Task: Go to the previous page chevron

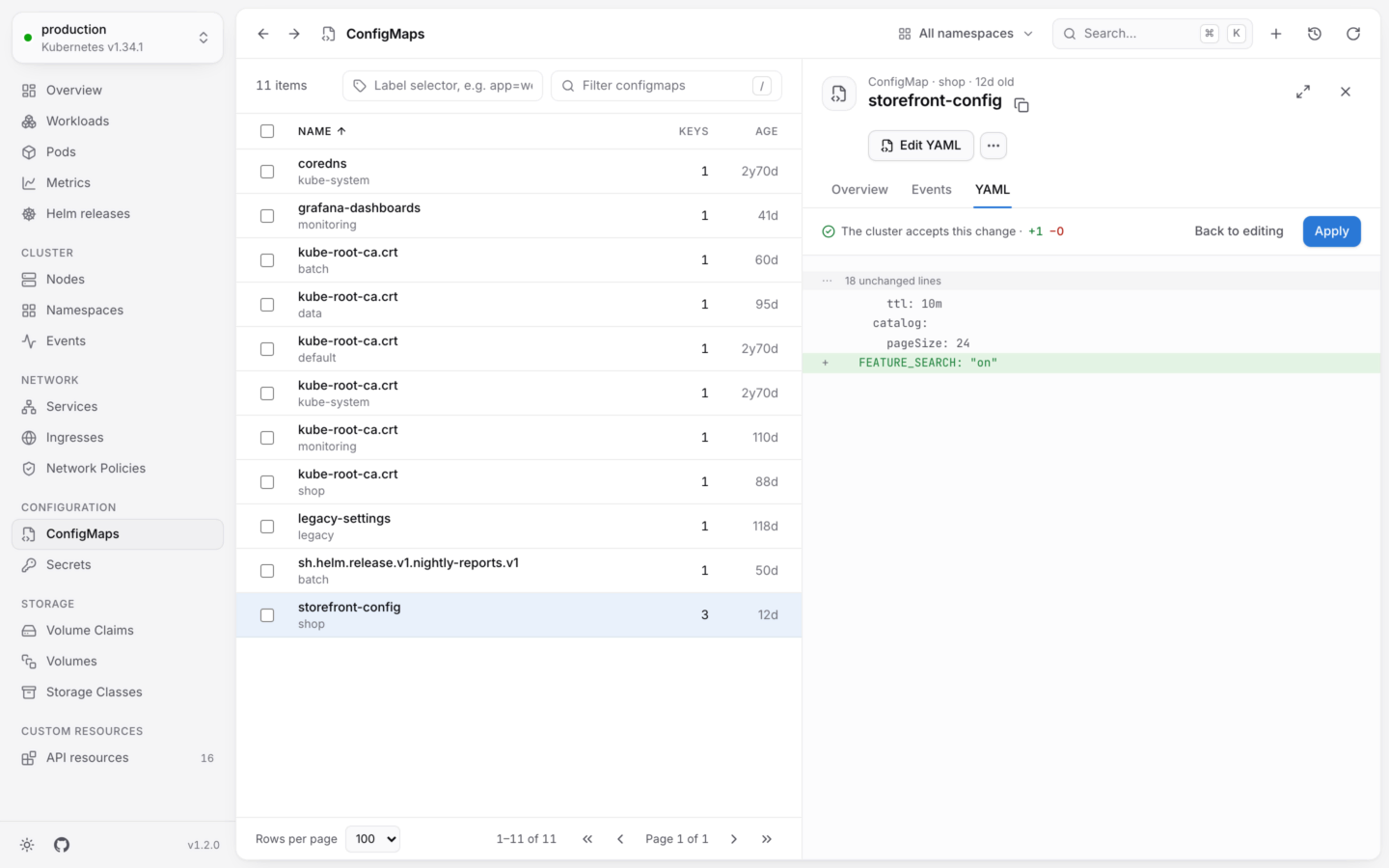Action: tap(620, 839)
